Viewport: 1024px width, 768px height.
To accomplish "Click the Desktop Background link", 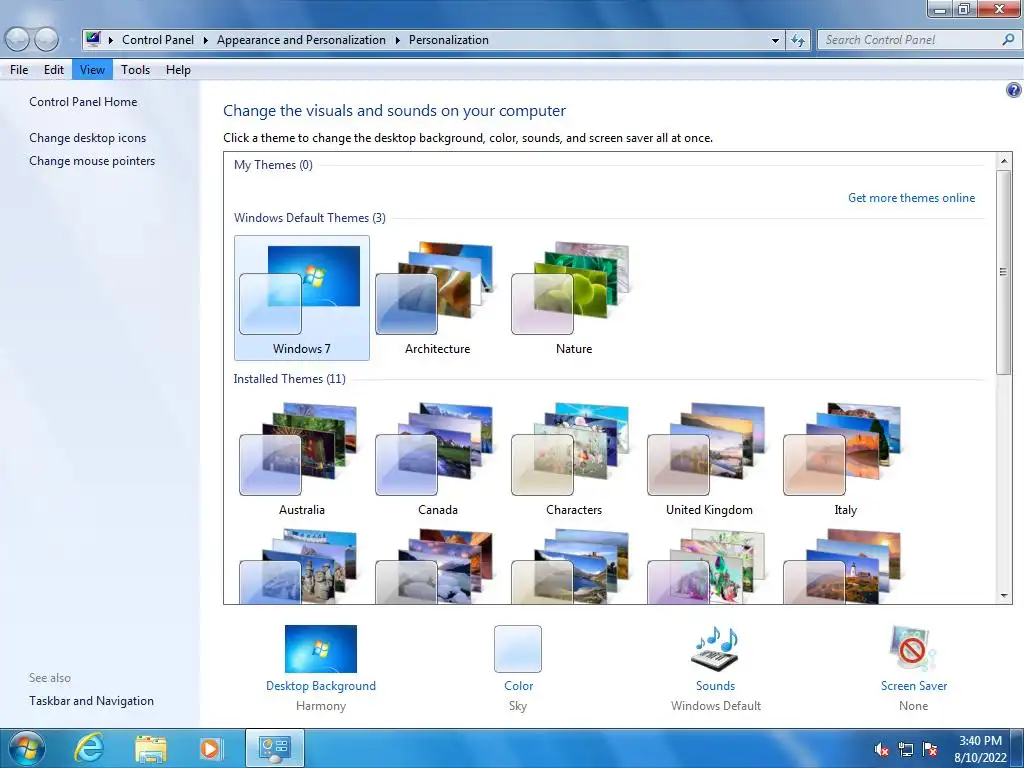I will pyautogui.click(x=321, y=686).
